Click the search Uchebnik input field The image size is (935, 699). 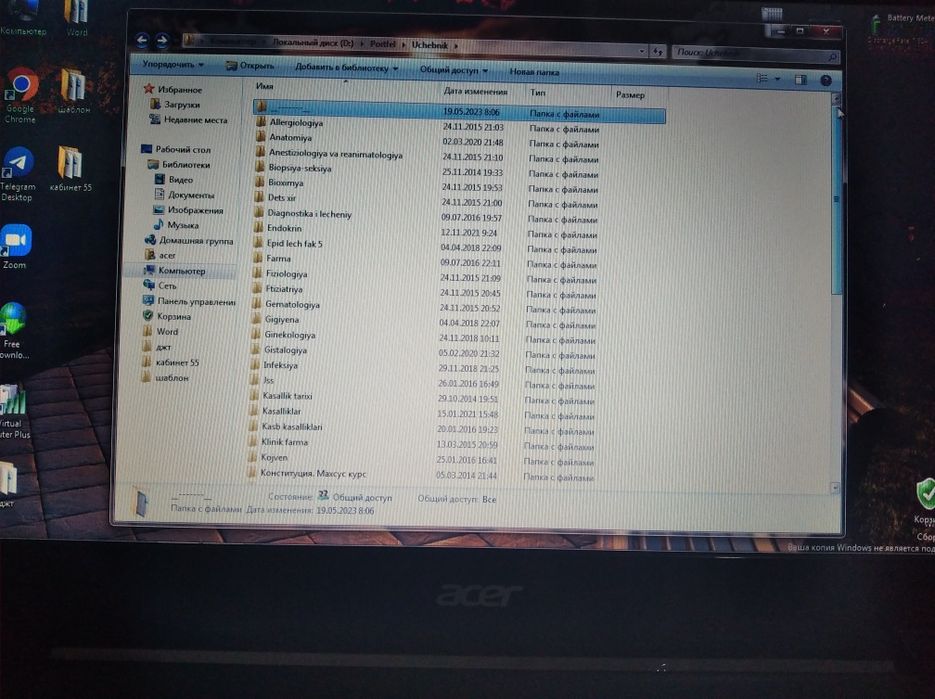click(x=756, y=54)
